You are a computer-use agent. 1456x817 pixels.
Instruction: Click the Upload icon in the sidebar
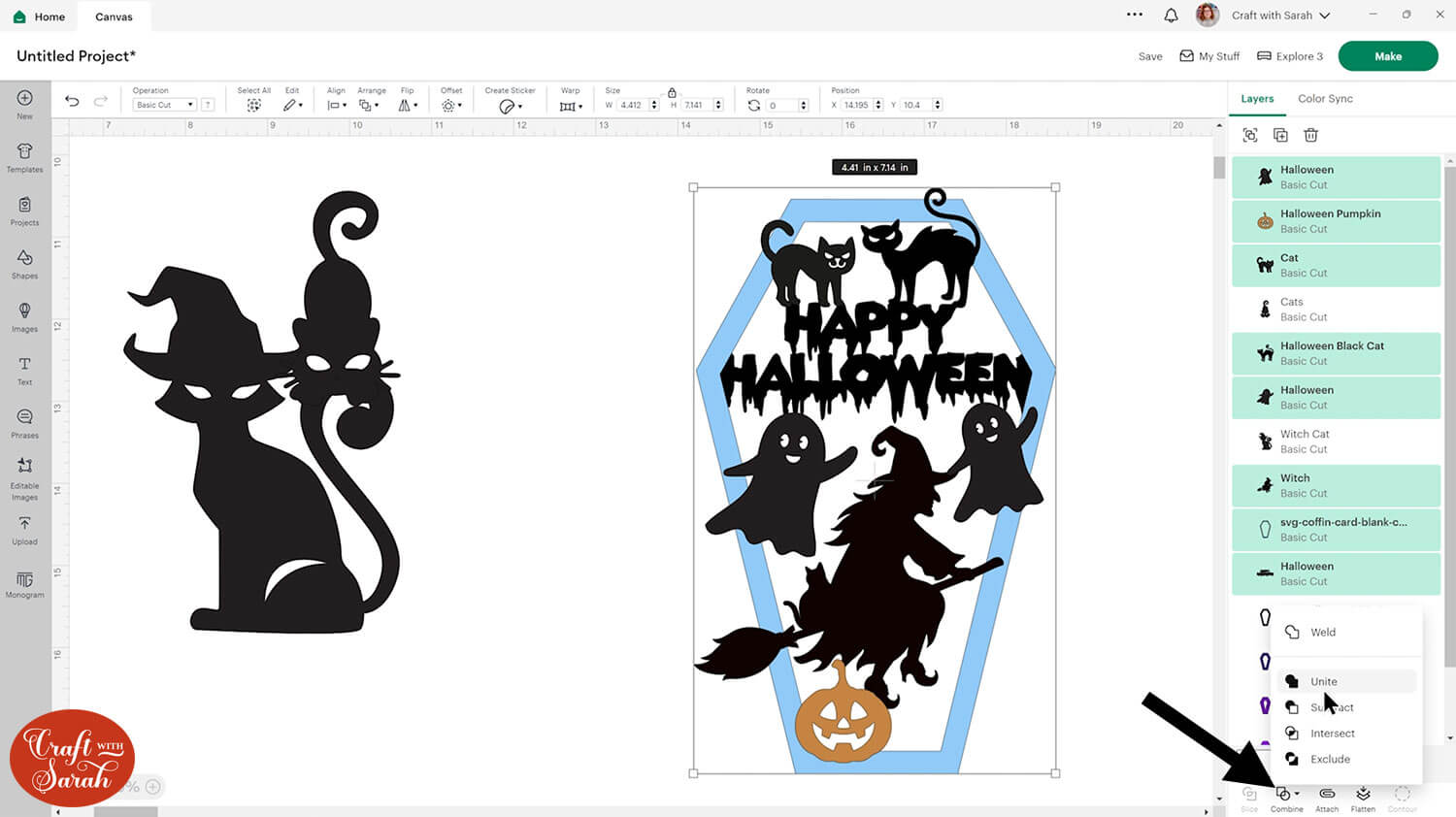pyautogui.click(x=24, y=529)
